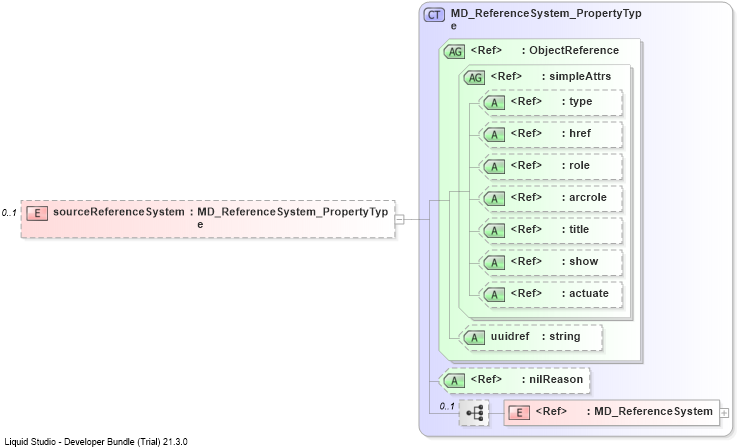Select the ': href' attribute label
The width and height of the screenshot is (737, 447).
(576, 133)
